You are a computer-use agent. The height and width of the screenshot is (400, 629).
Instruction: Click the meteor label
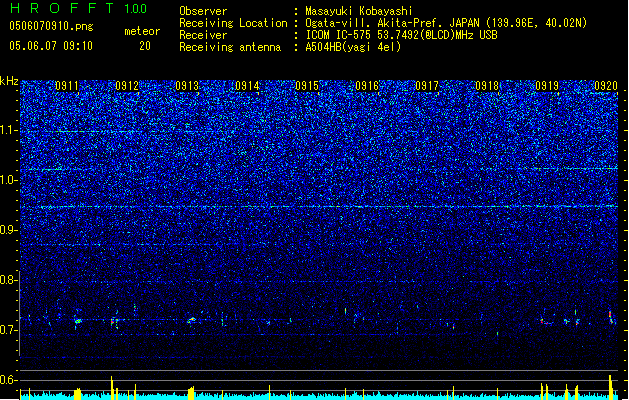tap(142, 31)
